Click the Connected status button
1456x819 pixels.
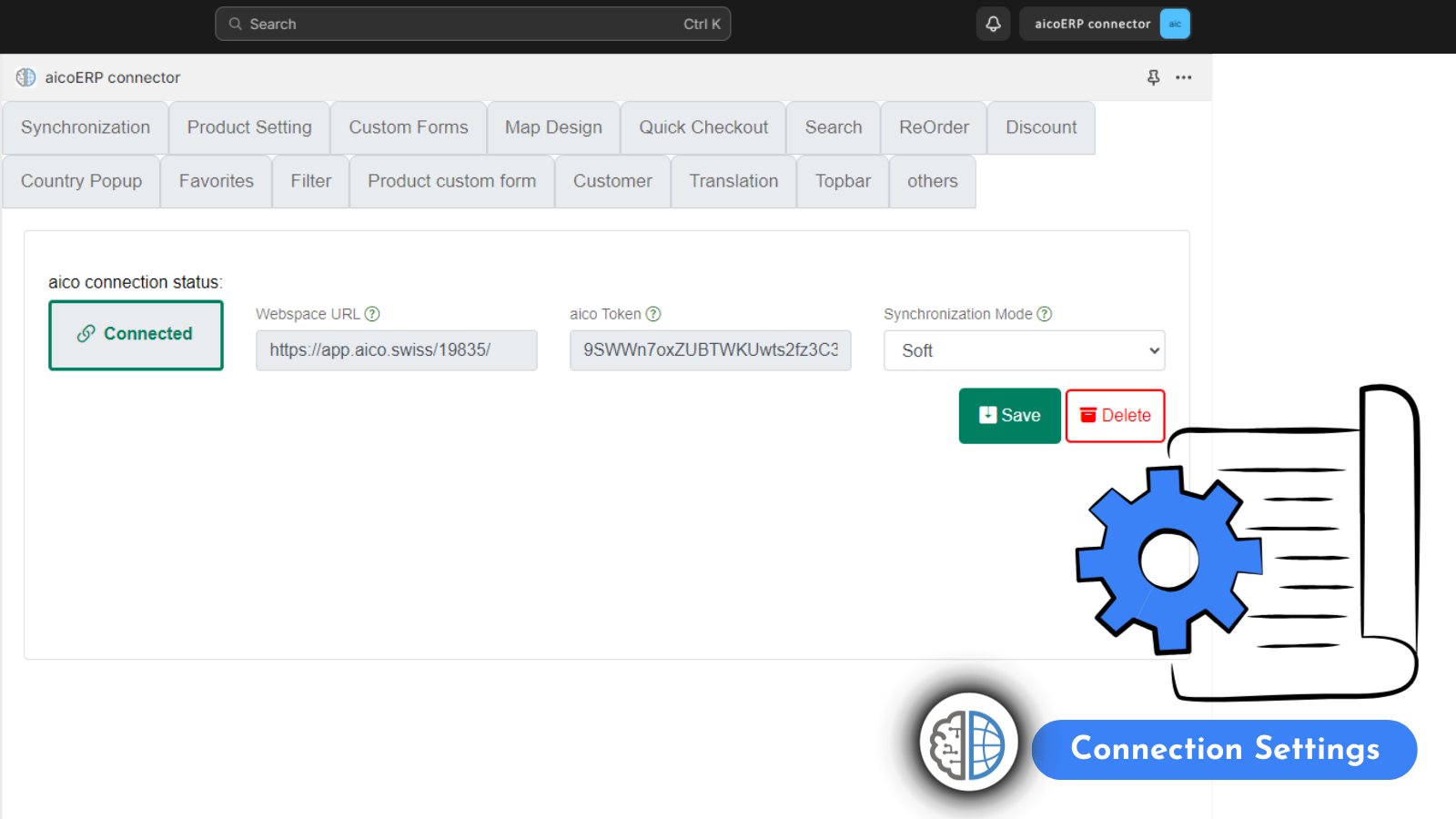pyautogui.click(x=136, y=335)
